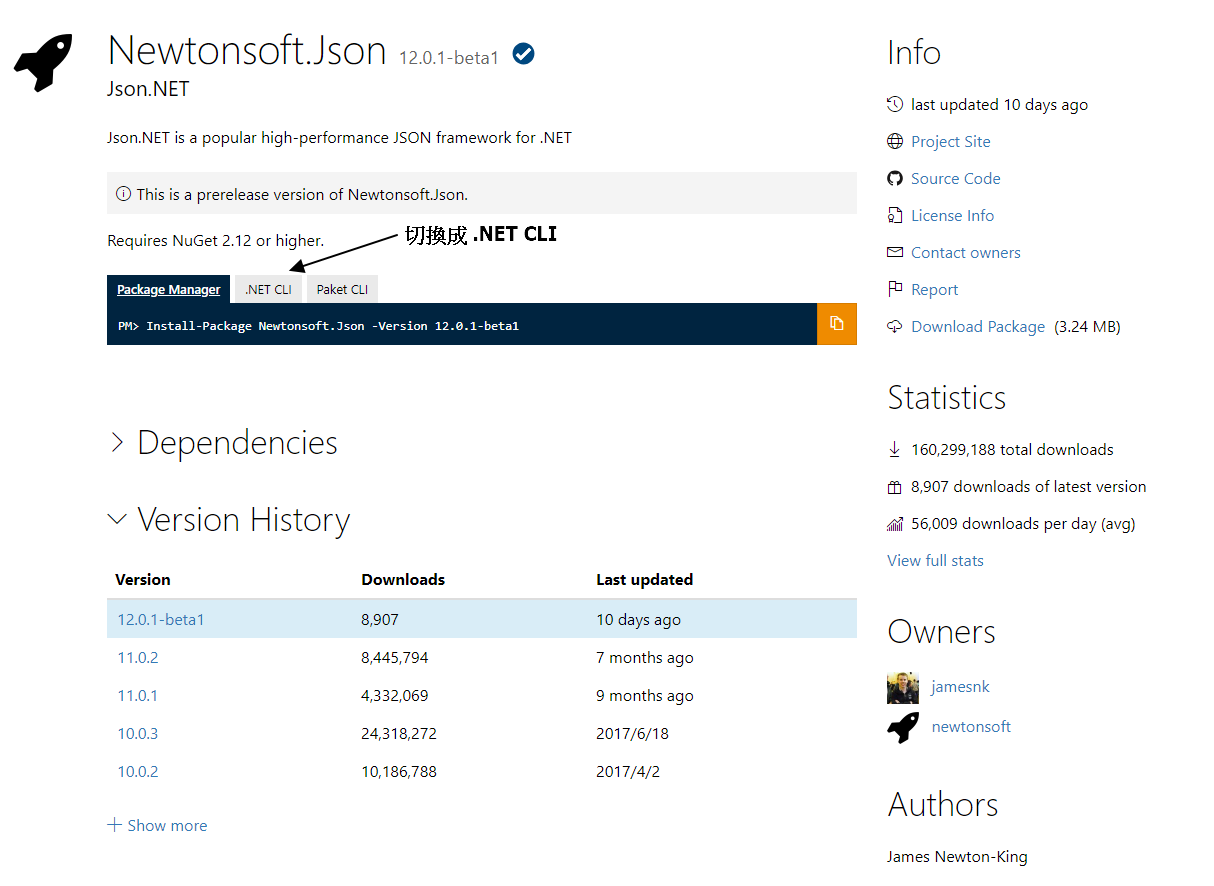Viewport: 1214px width, 886px height.
Task: Click the 2017/6/18 last updated cell
Action: point(632,733)
